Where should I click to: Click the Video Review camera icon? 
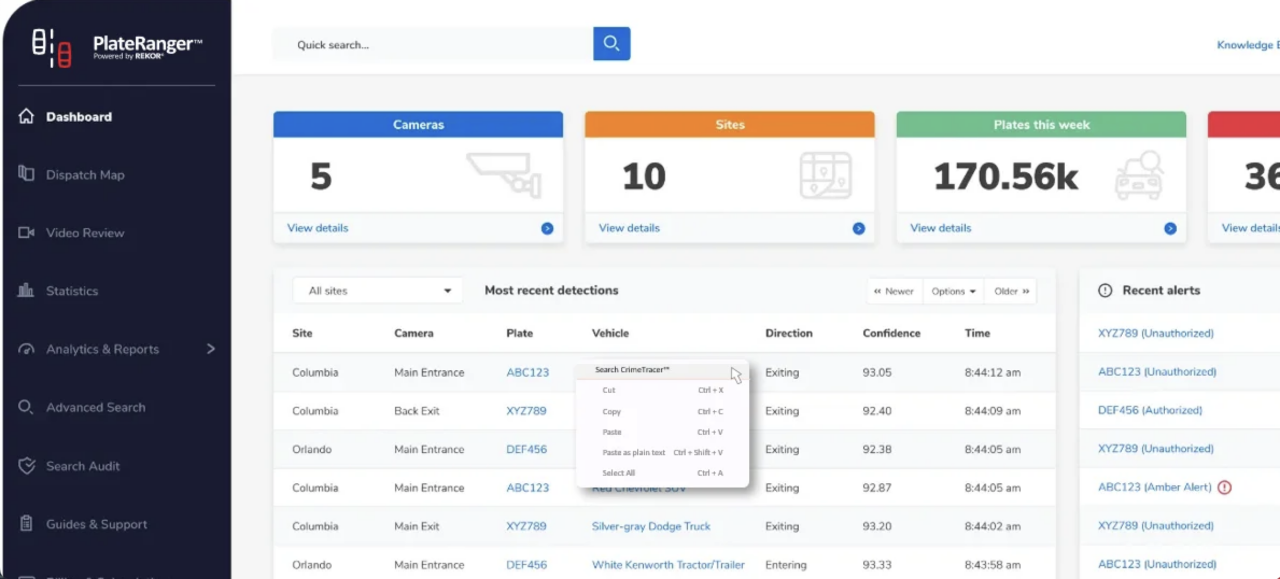(x=26, y=233)
